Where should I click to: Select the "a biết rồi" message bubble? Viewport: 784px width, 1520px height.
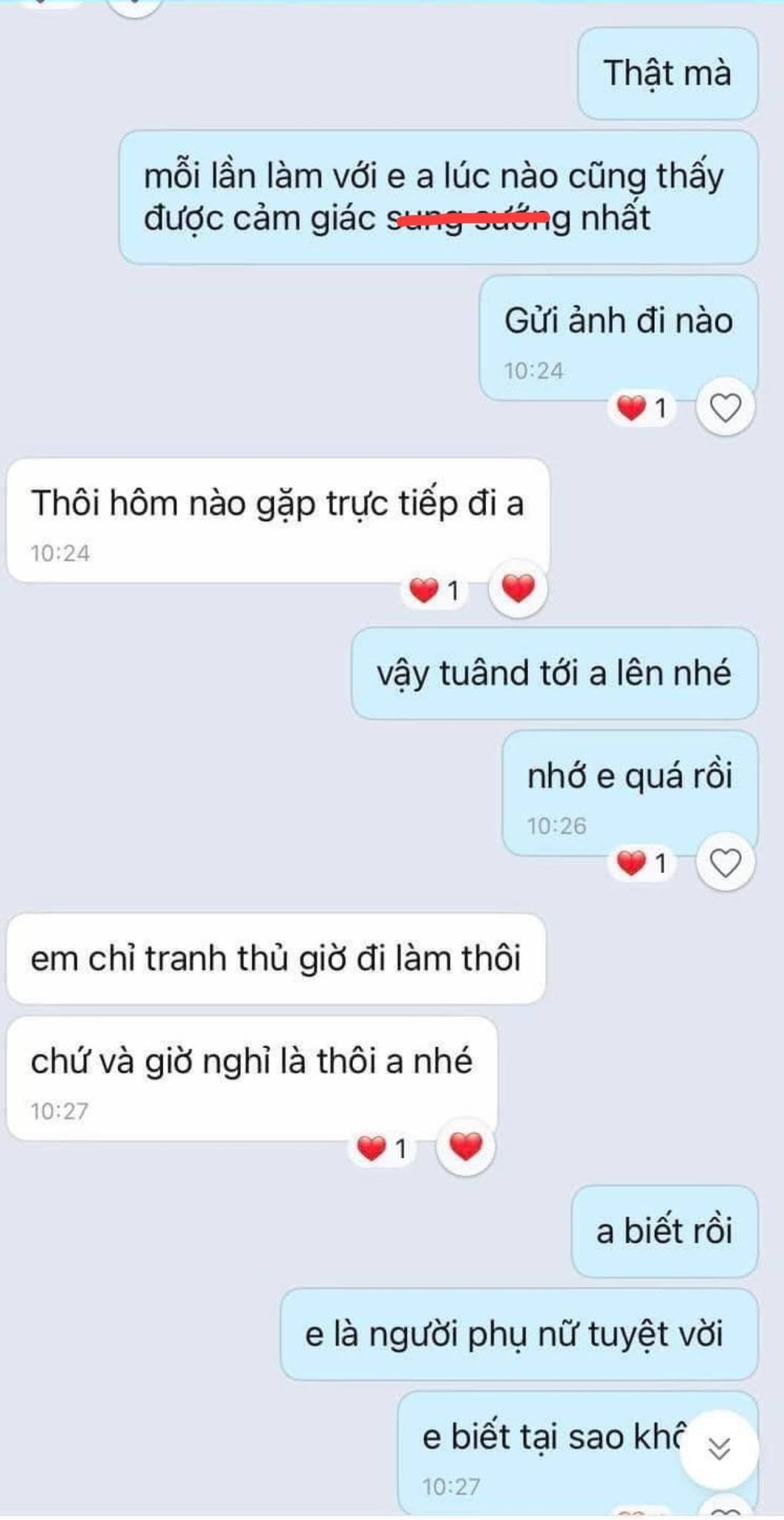tap(665, 1231)
